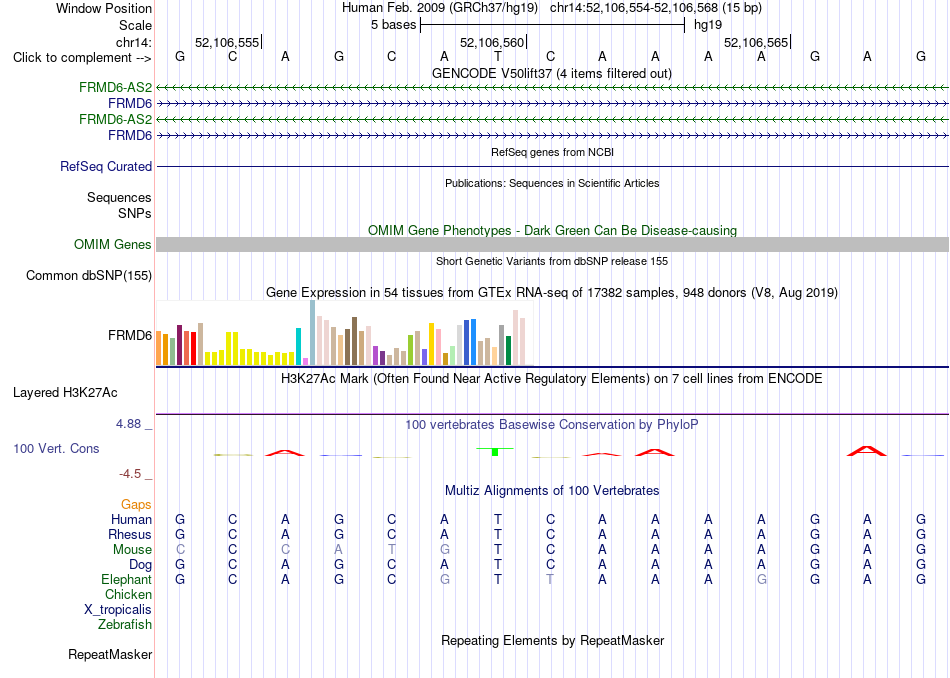Select the Common dbSNP(155) track label
Image resolution: width=950 pixels, height=678 pixels.
89,275
